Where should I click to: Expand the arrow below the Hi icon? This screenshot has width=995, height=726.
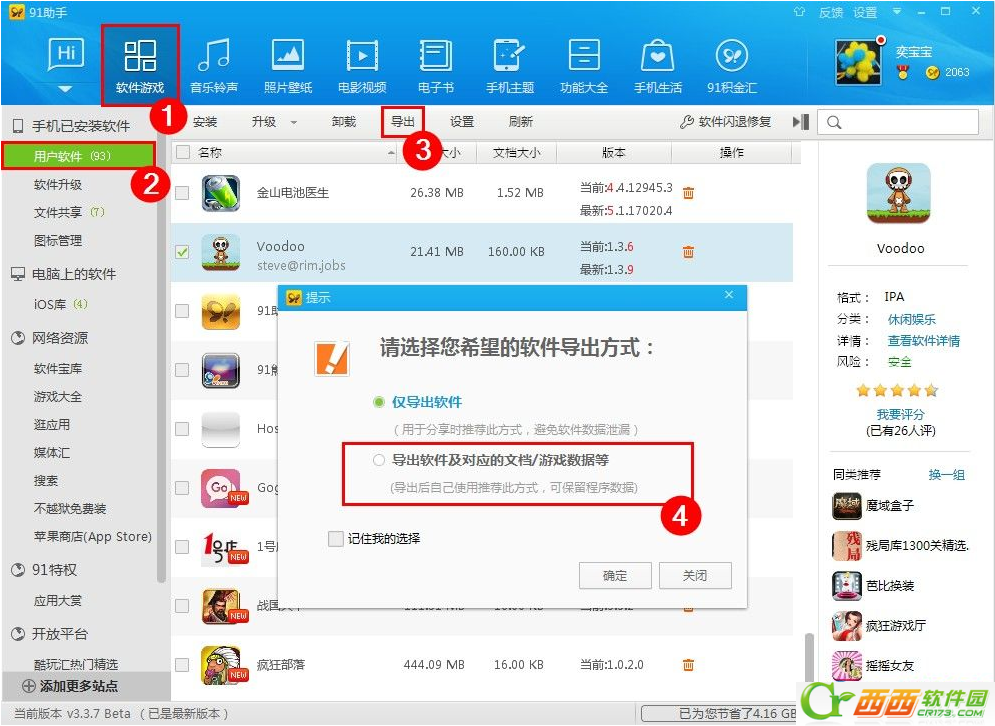(65, 89)
